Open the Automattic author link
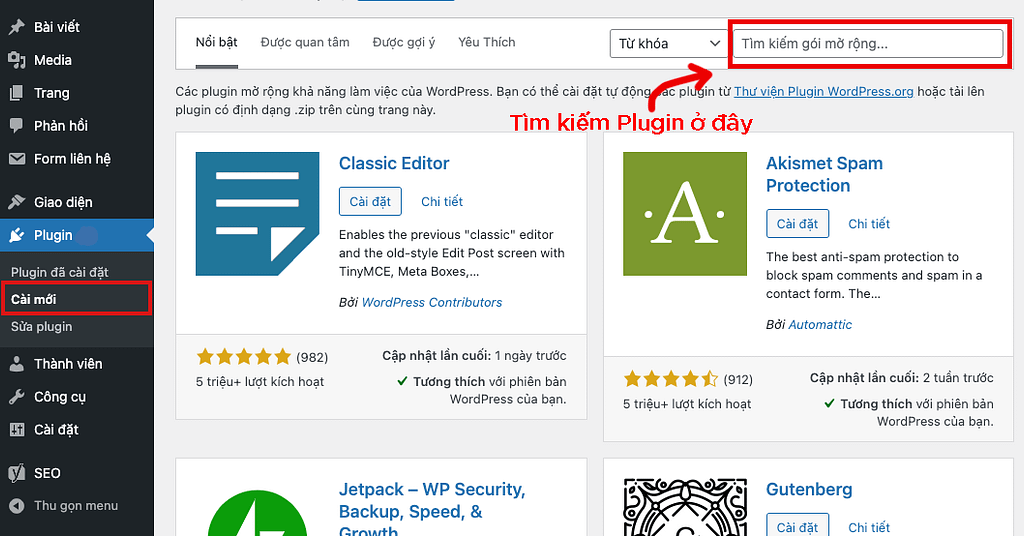Image resolution: width=1024 pixels, height=536 pixels. tap(820, 324)
